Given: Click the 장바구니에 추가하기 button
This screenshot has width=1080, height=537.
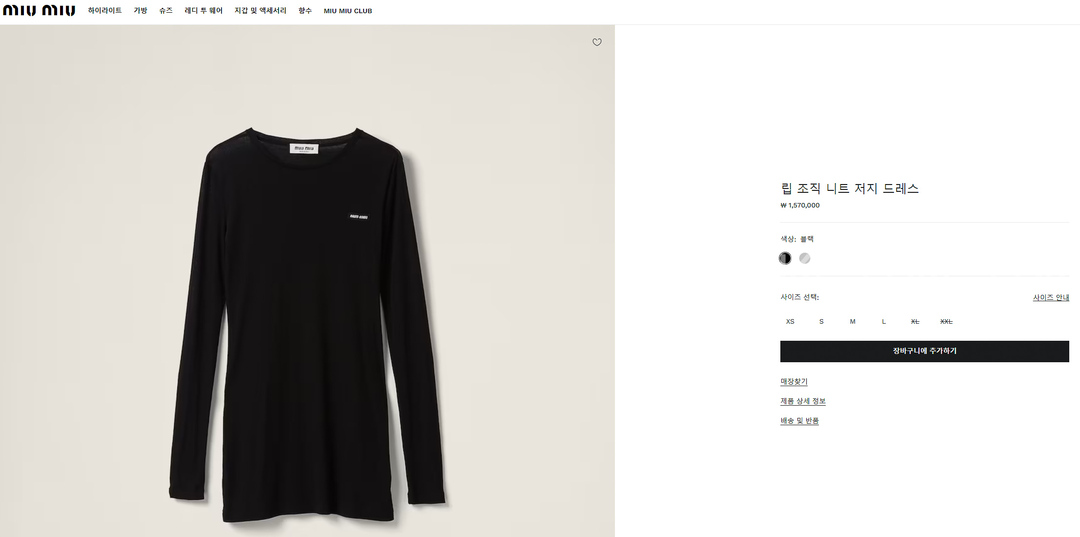Looking at the screenshot, I should coord(924,351).
